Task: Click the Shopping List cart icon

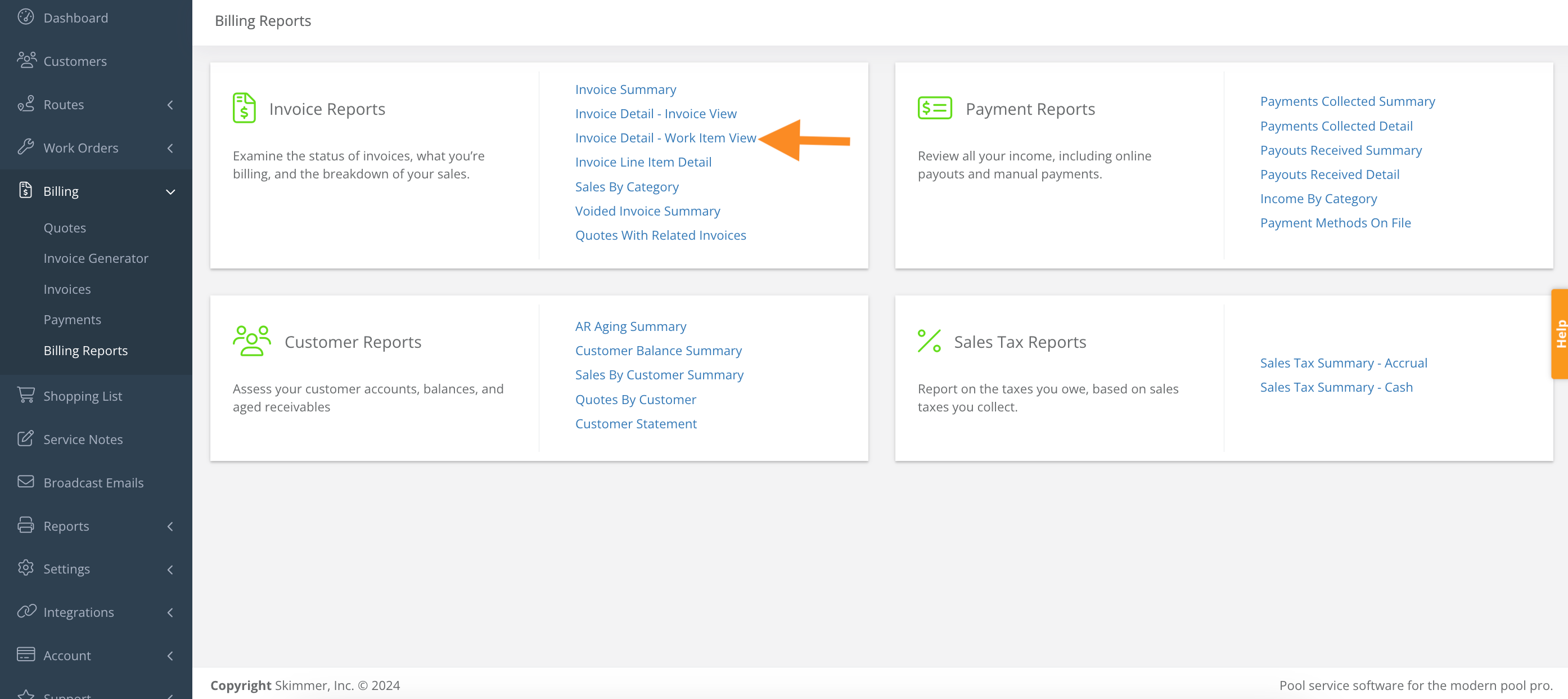Action: [x=25, y=395]
